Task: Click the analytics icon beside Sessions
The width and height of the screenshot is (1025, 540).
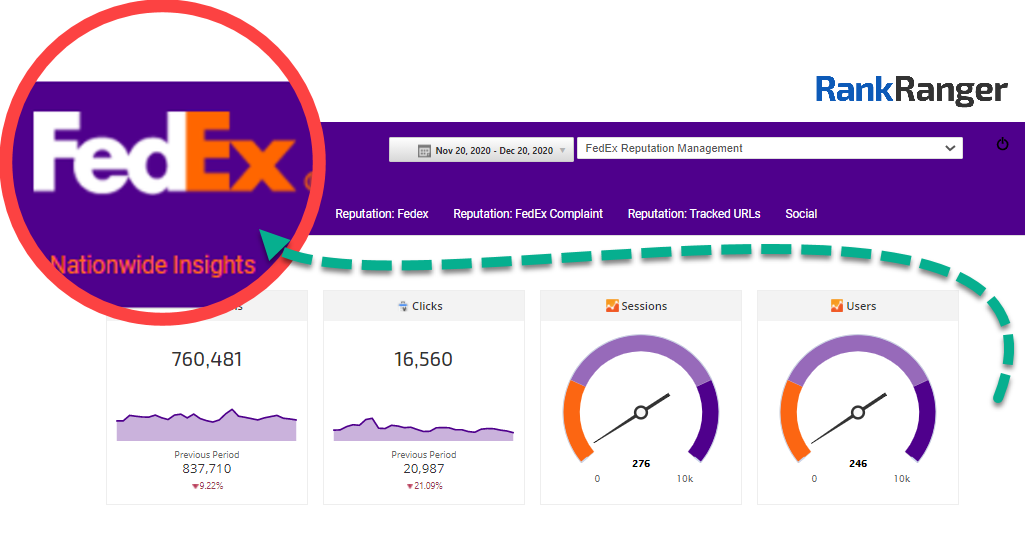Action: (x=612, y=305)
